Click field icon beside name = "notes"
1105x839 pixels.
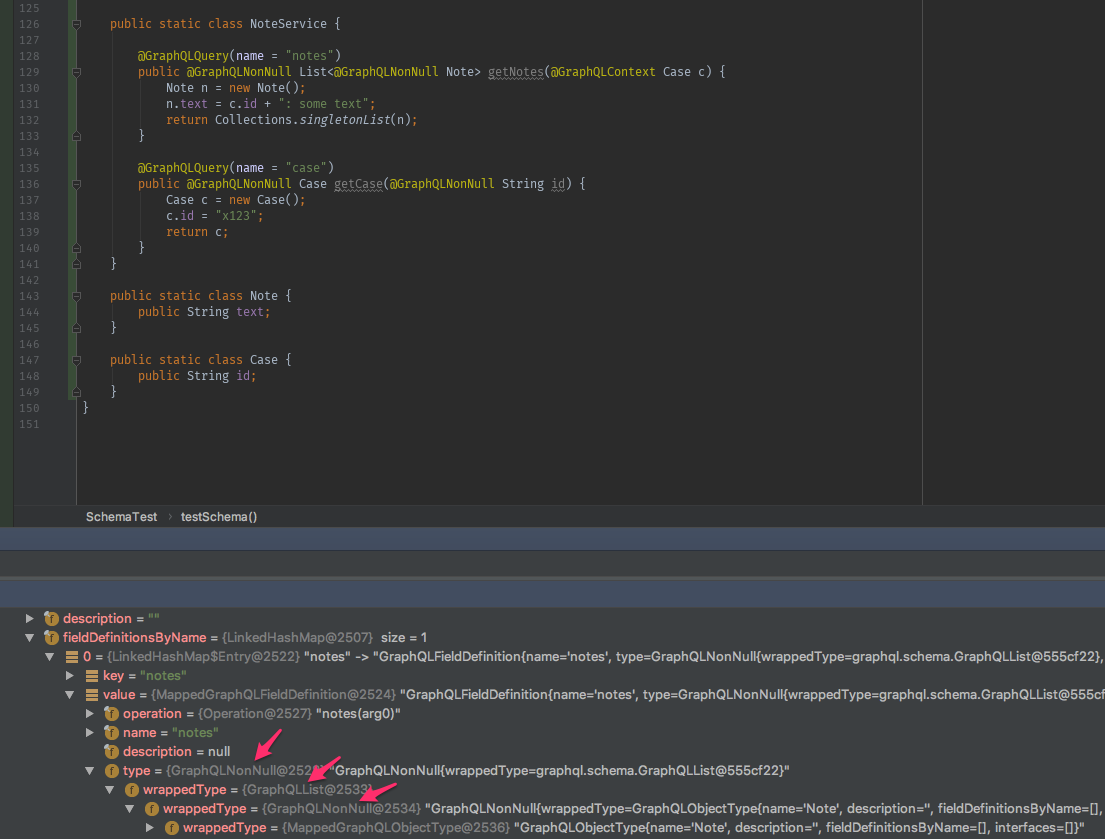point(111,733)
